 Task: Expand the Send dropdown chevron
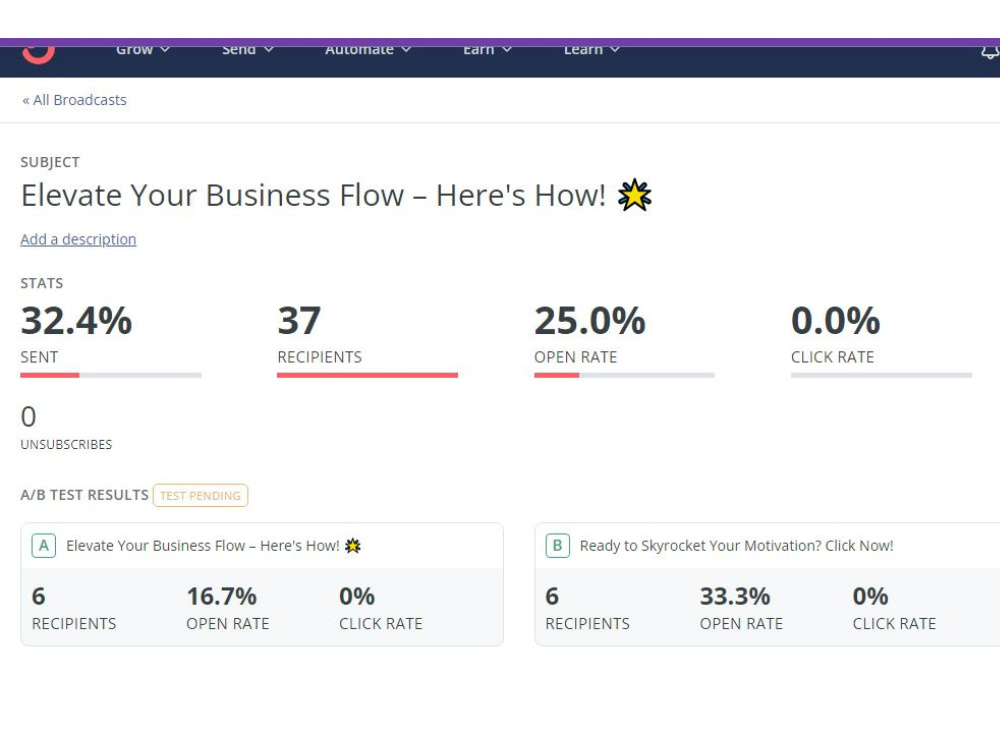pos(269,50)
